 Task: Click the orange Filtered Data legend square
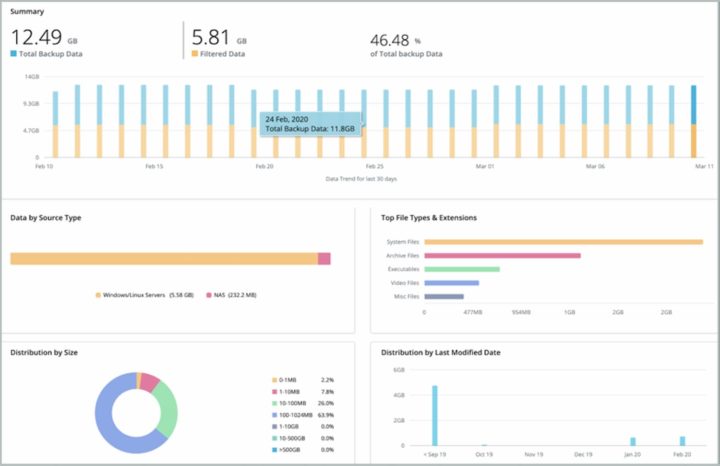click(195, 54)
